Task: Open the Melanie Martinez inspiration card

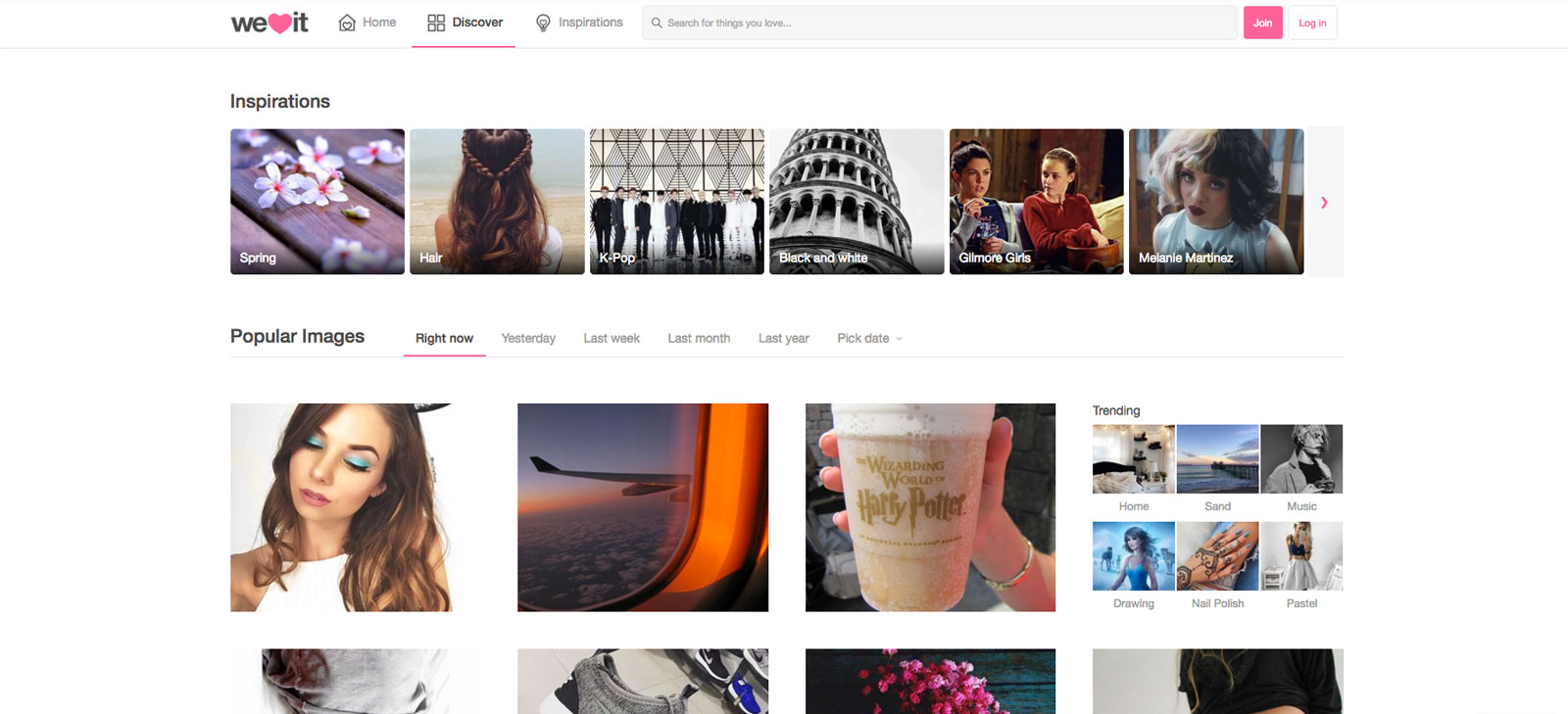Action: click(1216, 202)
